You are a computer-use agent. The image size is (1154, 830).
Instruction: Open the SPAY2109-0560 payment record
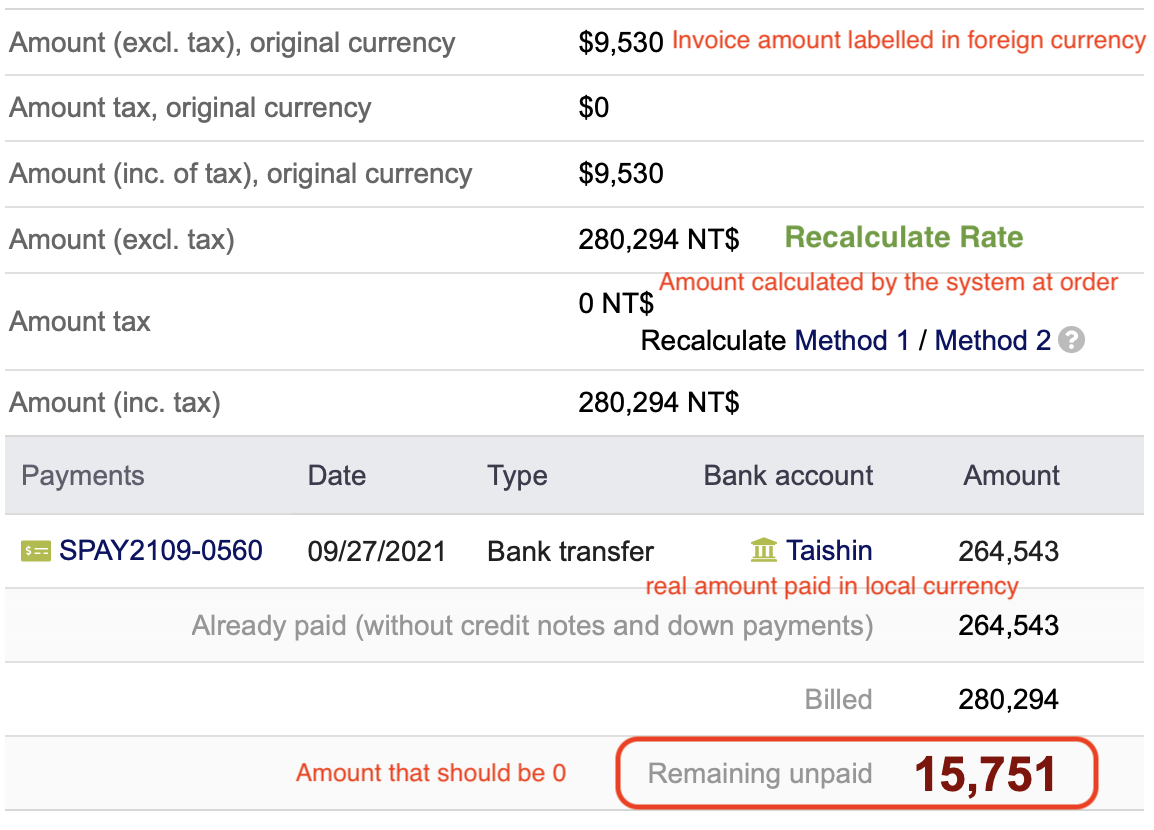(160, 550)
